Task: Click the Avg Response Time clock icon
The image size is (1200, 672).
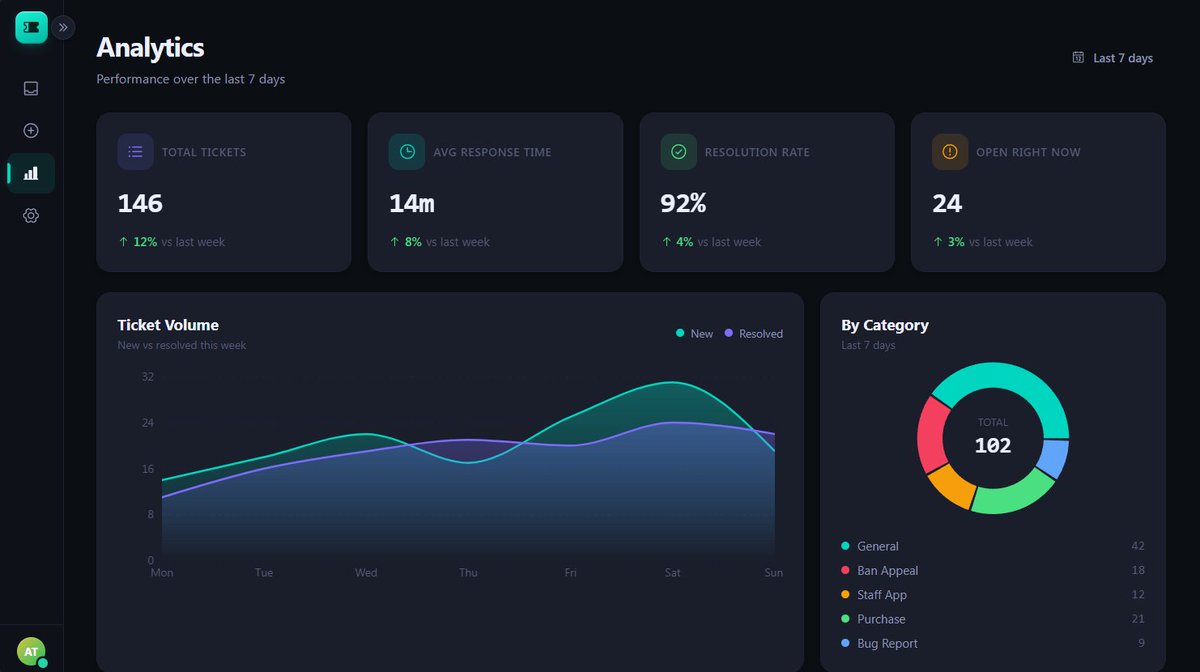Action: 407,152
